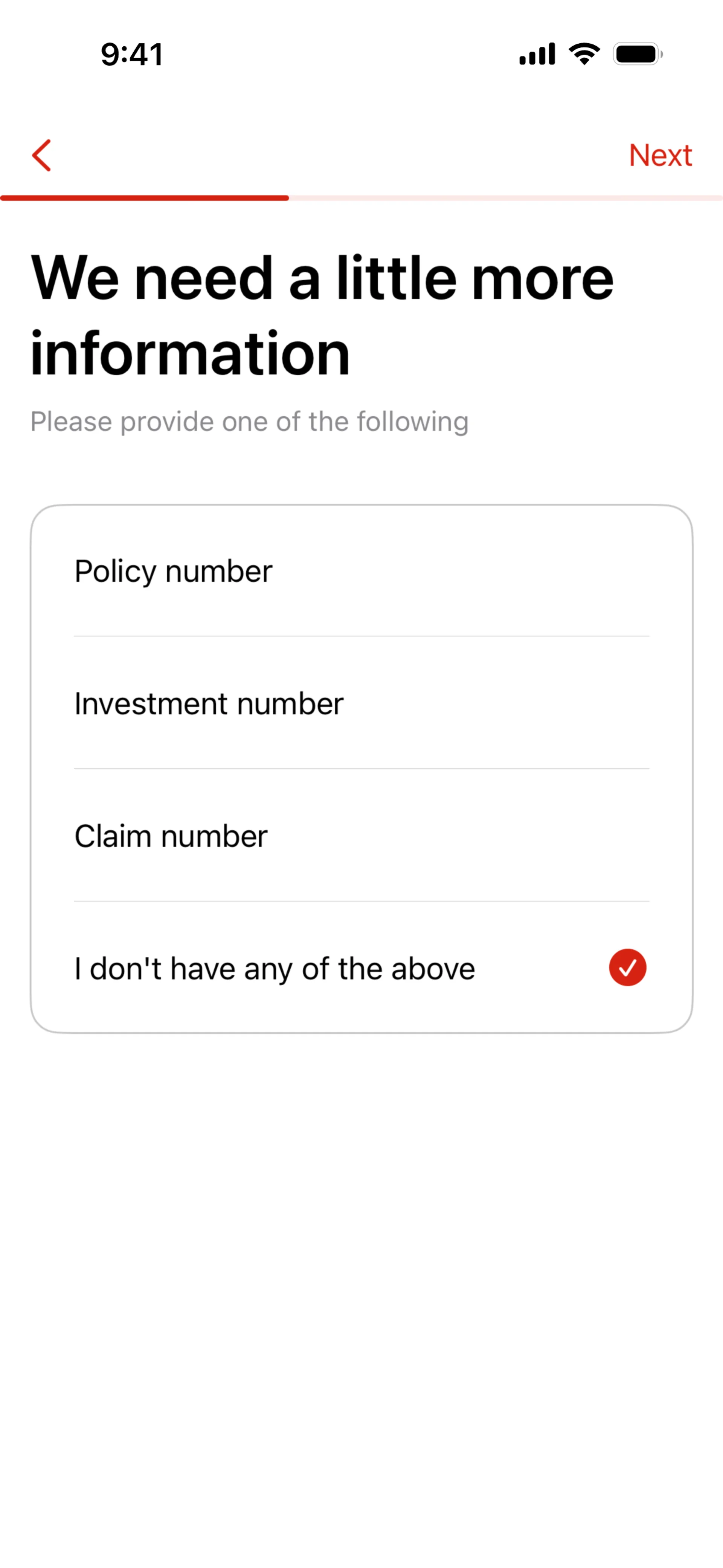
Task: Click the red checkmark circle icon
Action: point(627,967)
